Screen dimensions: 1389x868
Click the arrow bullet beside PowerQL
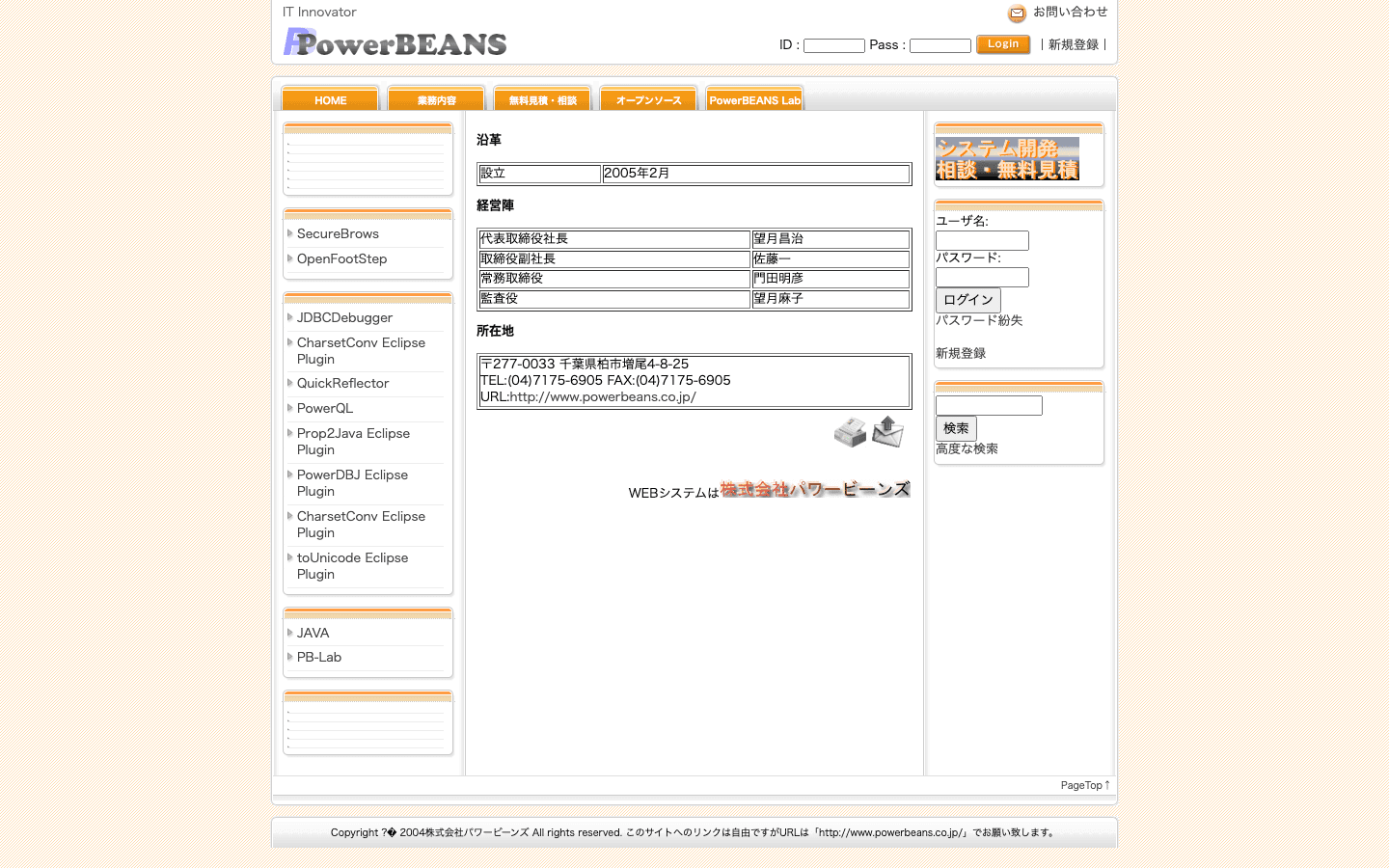pos(289,407)
